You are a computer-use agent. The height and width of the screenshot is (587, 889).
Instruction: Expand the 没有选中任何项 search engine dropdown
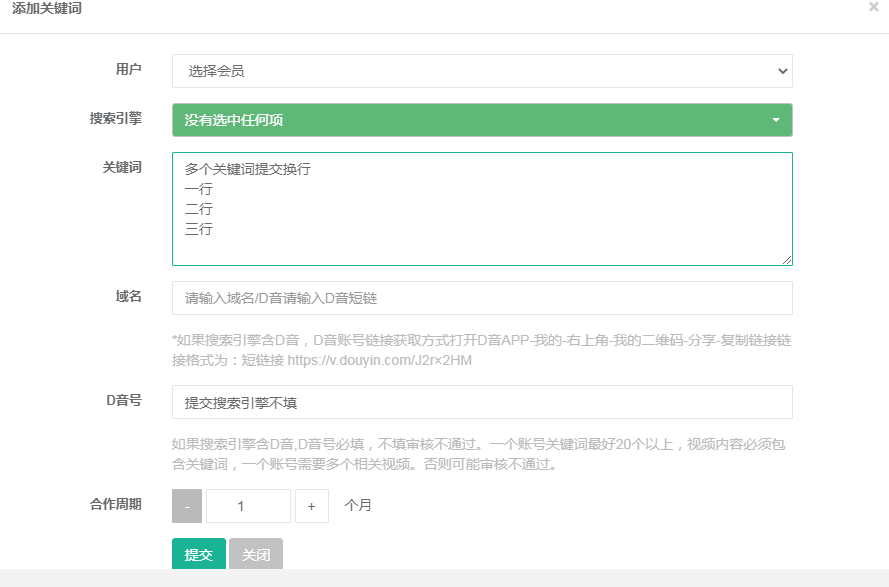coord(482,120)
